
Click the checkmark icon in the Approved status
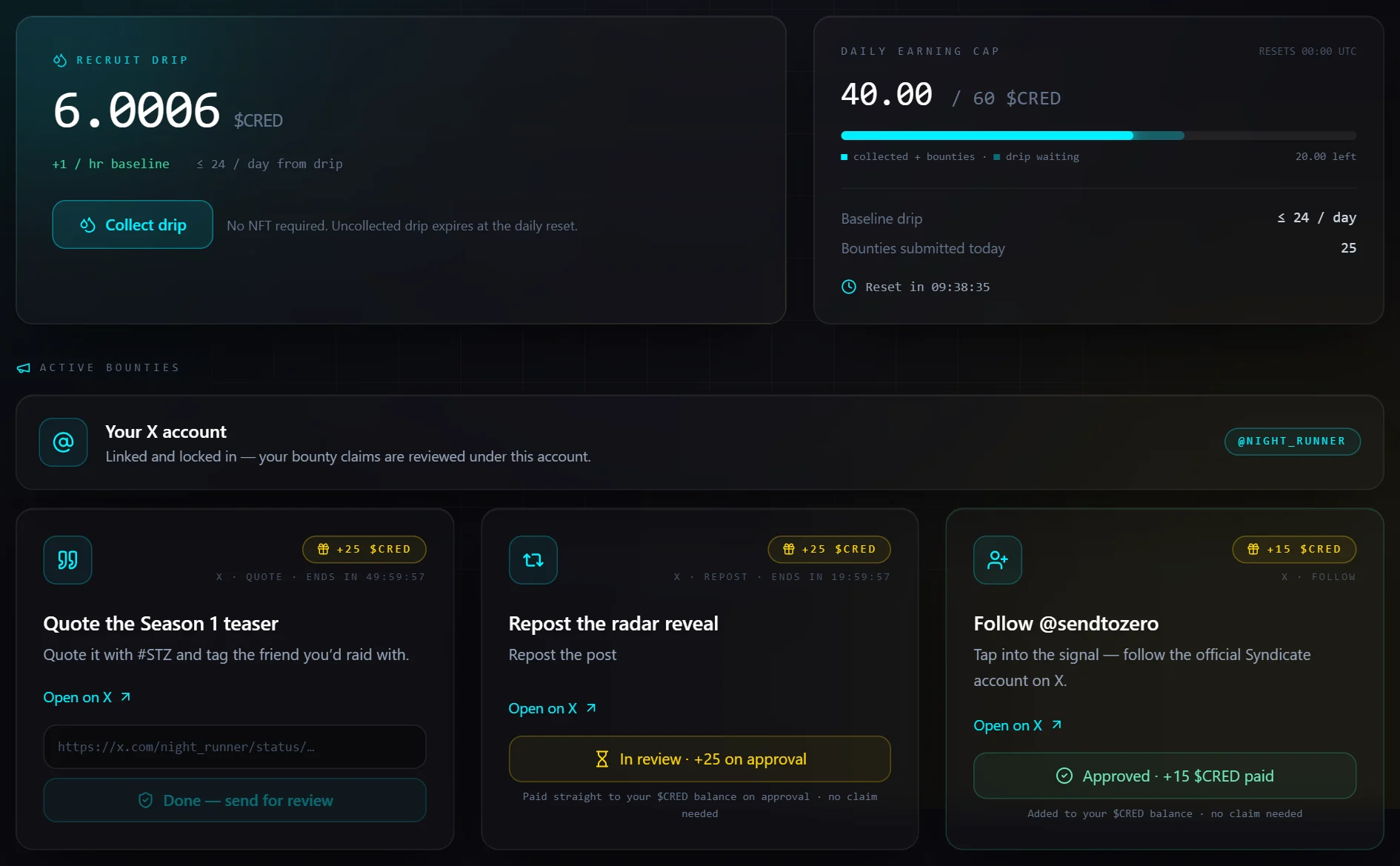[x=1064, y=776]
